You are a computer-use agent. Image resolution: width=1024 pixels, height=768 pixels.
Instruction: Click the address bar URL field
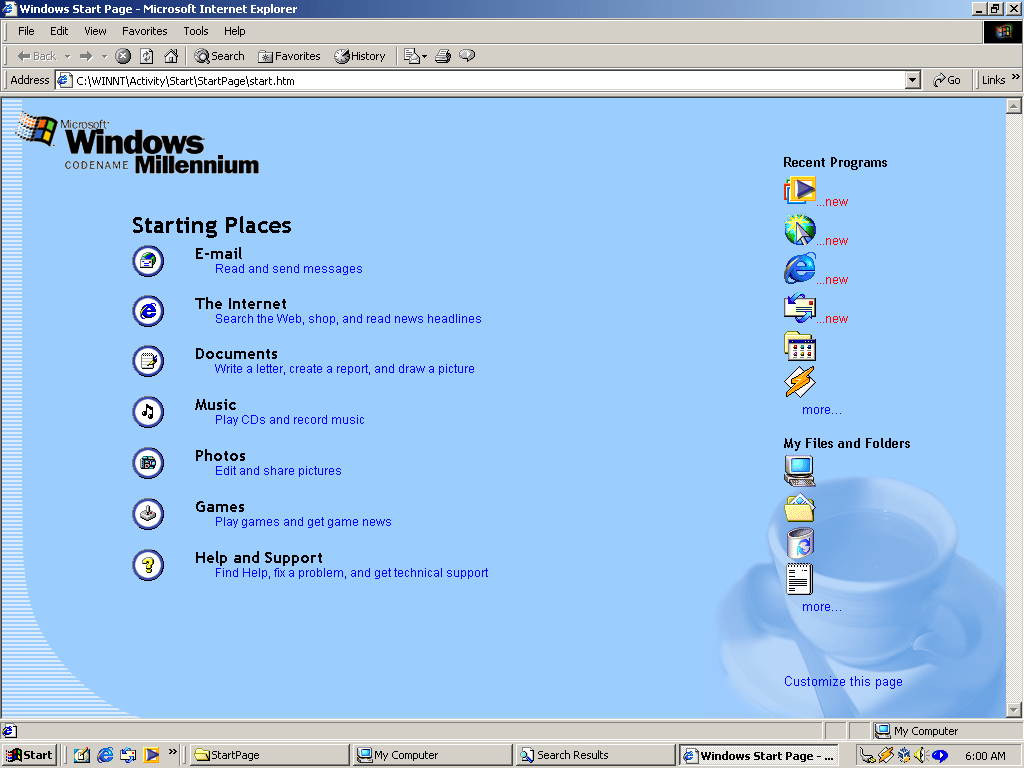(x=480, y=80)
